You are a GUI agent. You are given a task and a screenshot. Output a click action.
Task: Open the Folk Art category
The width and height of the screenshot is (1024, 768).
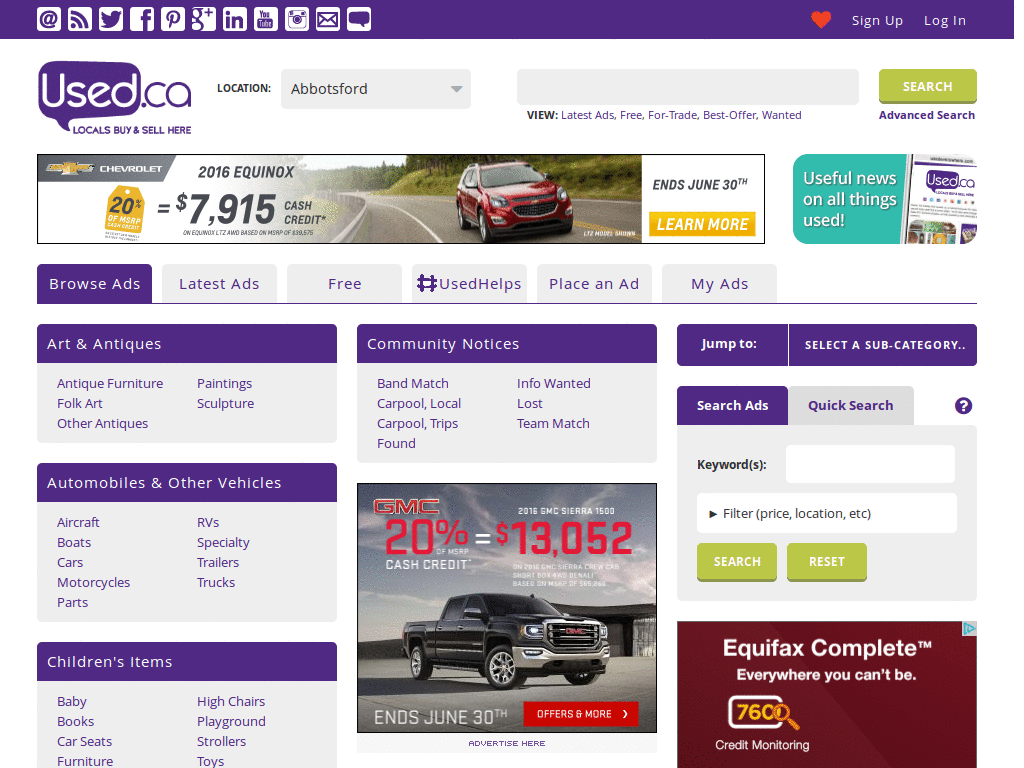[80, 404]
